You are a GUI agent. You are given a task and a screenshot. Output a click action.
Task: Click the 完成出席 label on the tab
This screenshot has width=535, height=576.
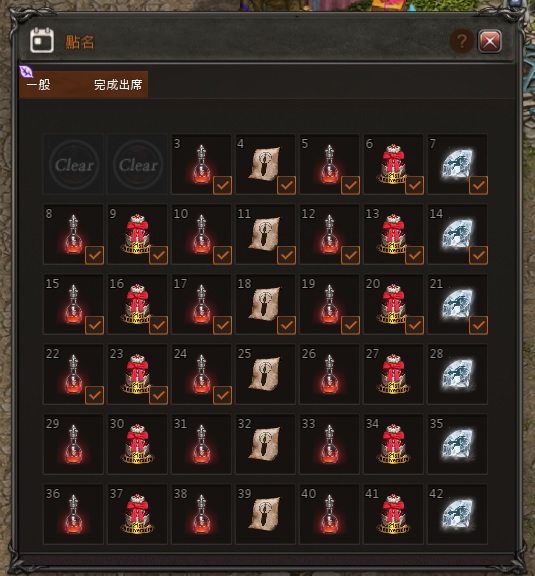(x=118, y=85)
